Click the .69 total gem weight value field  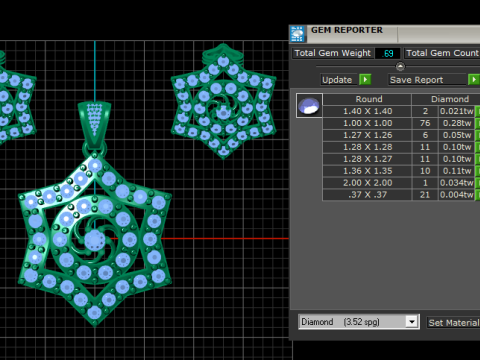387,53
